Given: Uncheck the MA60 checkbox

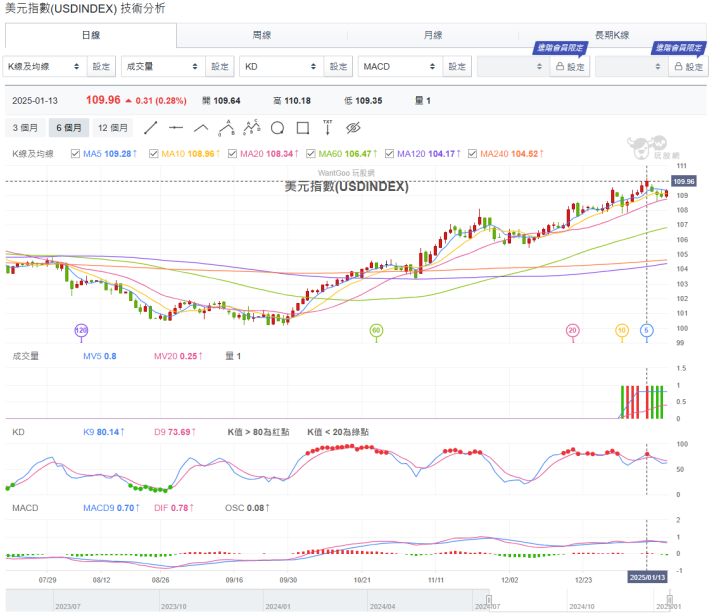Looking at the screenshot, I should 311,154.
